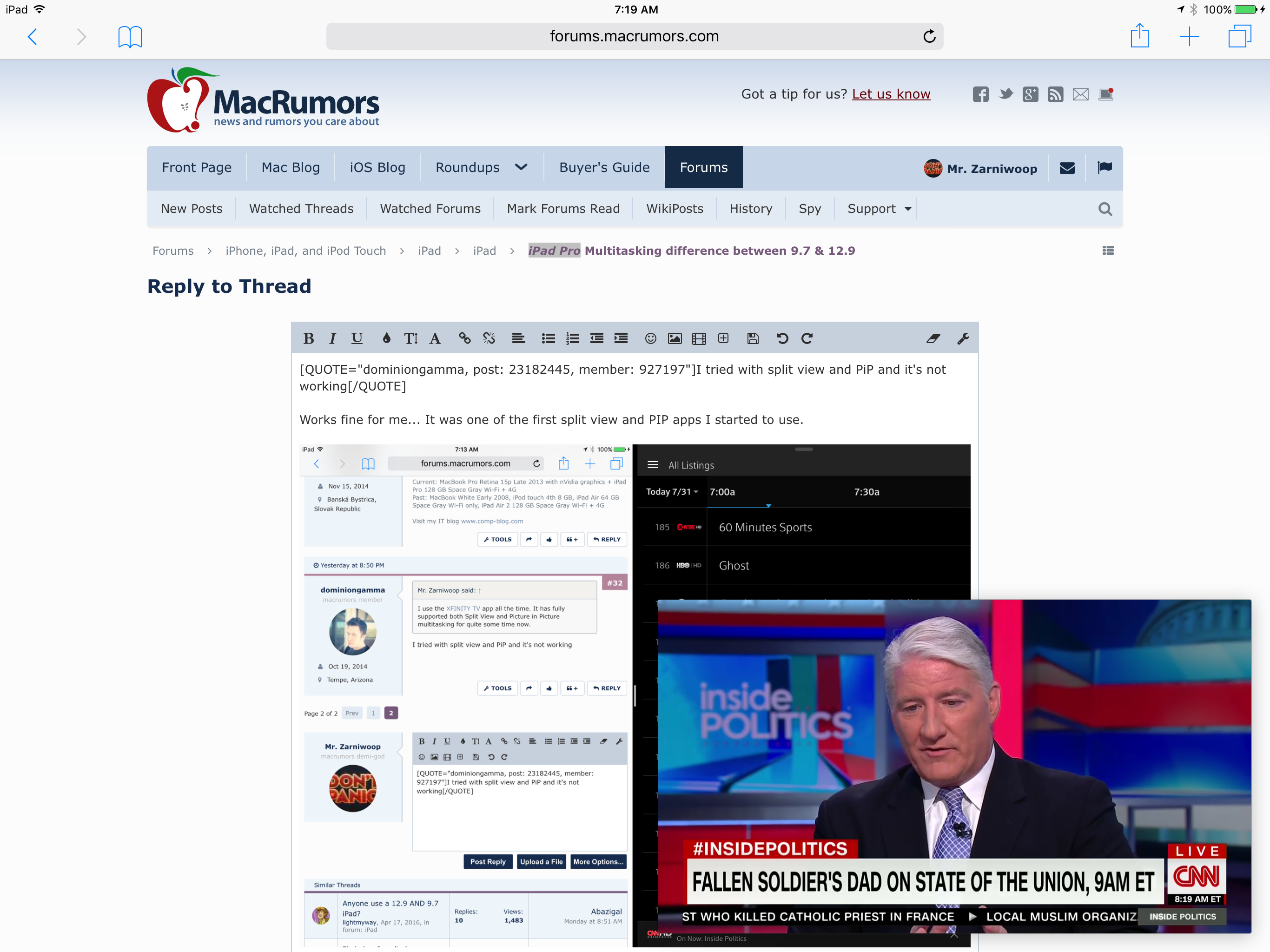Open the email newsletter envelope icon

click(1080, 94)
